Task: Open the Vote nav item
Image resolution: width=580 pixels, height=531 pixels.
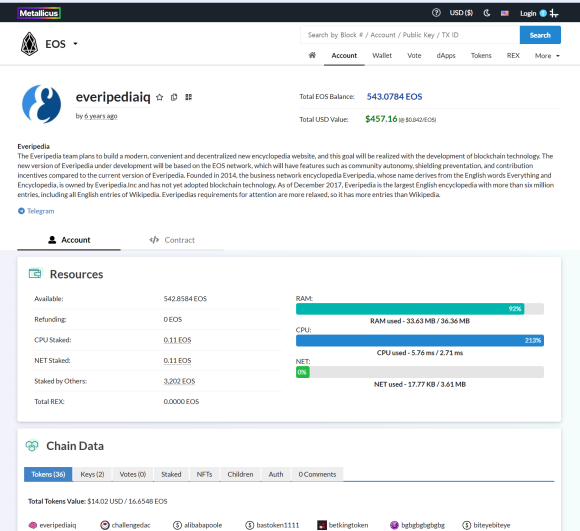Action: [x=414, y=55]
